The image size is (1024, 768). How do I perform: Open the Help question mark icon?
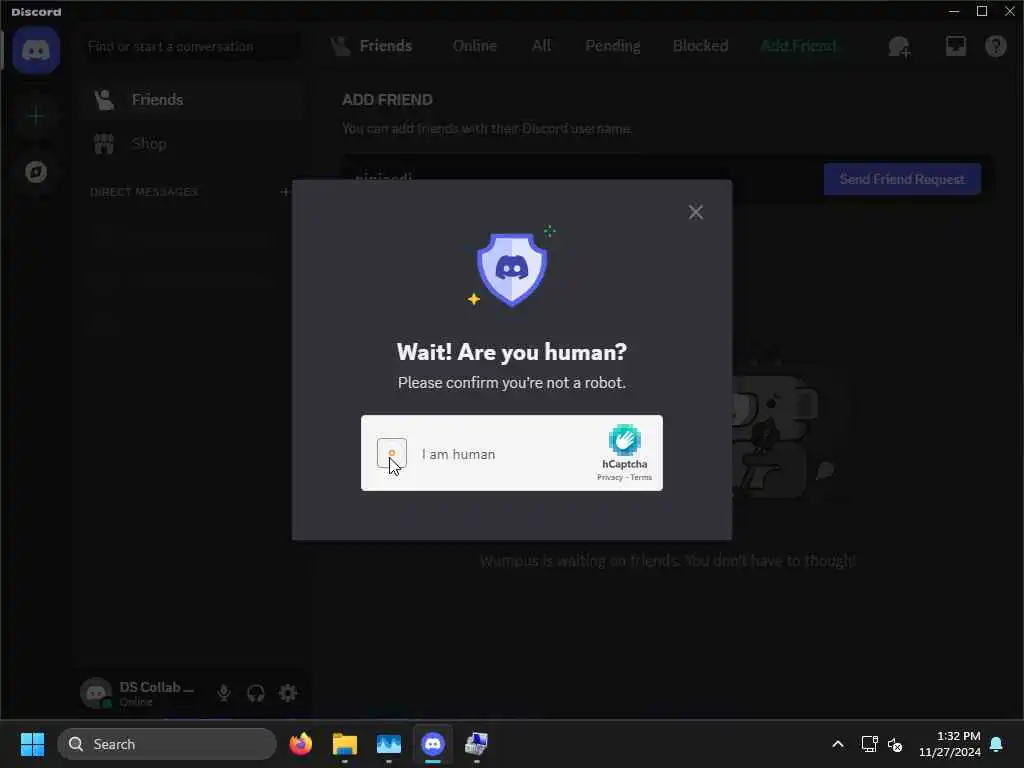[995, 46]
